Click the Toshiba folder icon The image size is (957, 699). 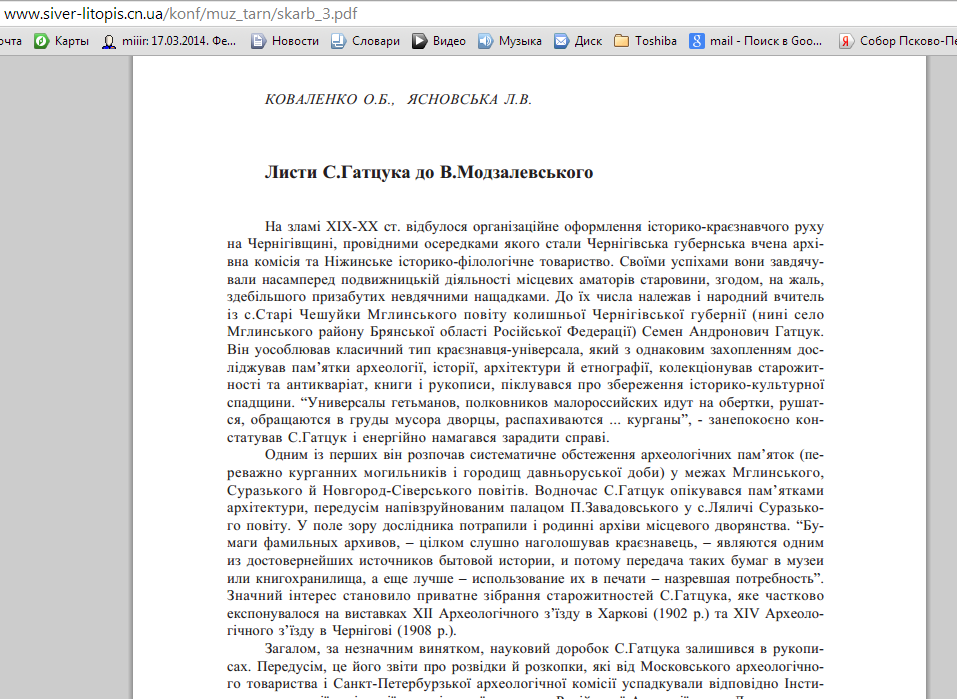click(621, 41)
